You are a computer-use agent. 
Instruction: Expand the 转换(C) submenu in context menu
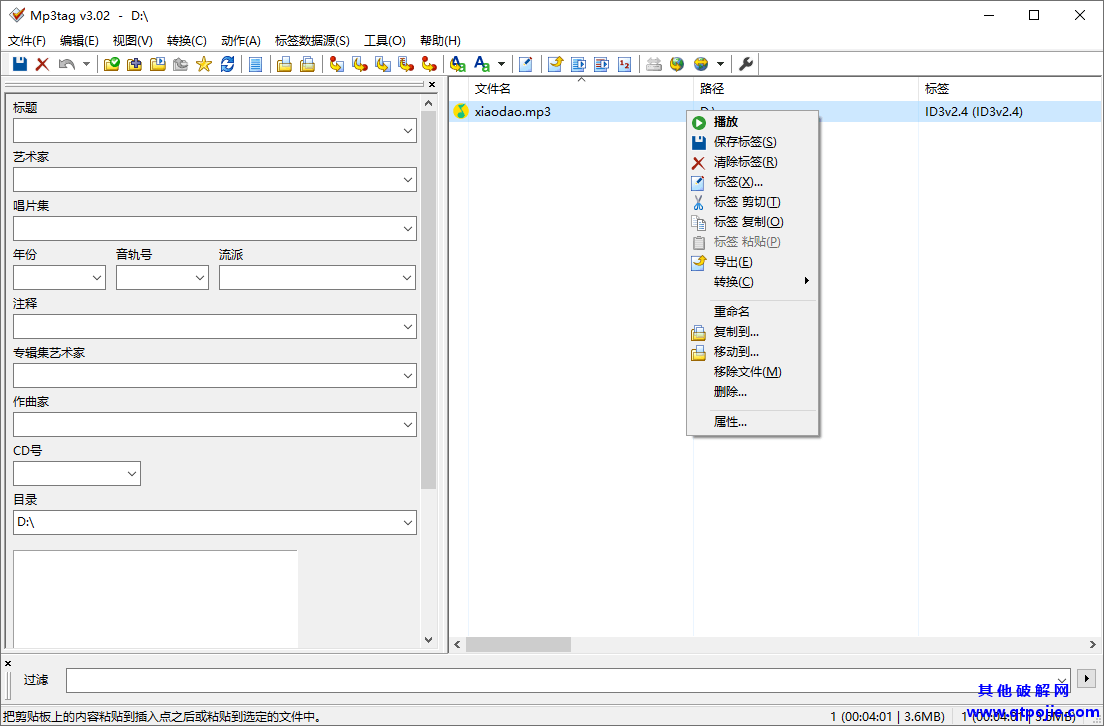[x=752, y=282]
